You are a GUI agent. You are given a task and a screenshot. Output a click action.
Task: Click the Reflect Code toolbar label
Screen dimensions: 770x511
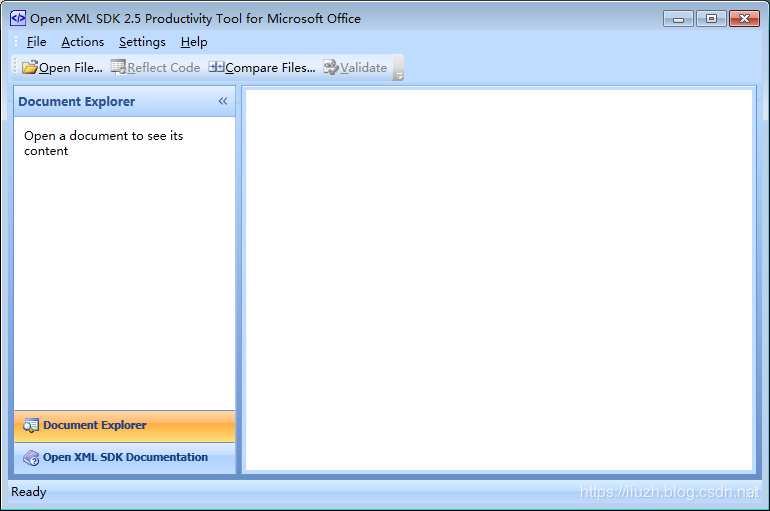point(164,68)
